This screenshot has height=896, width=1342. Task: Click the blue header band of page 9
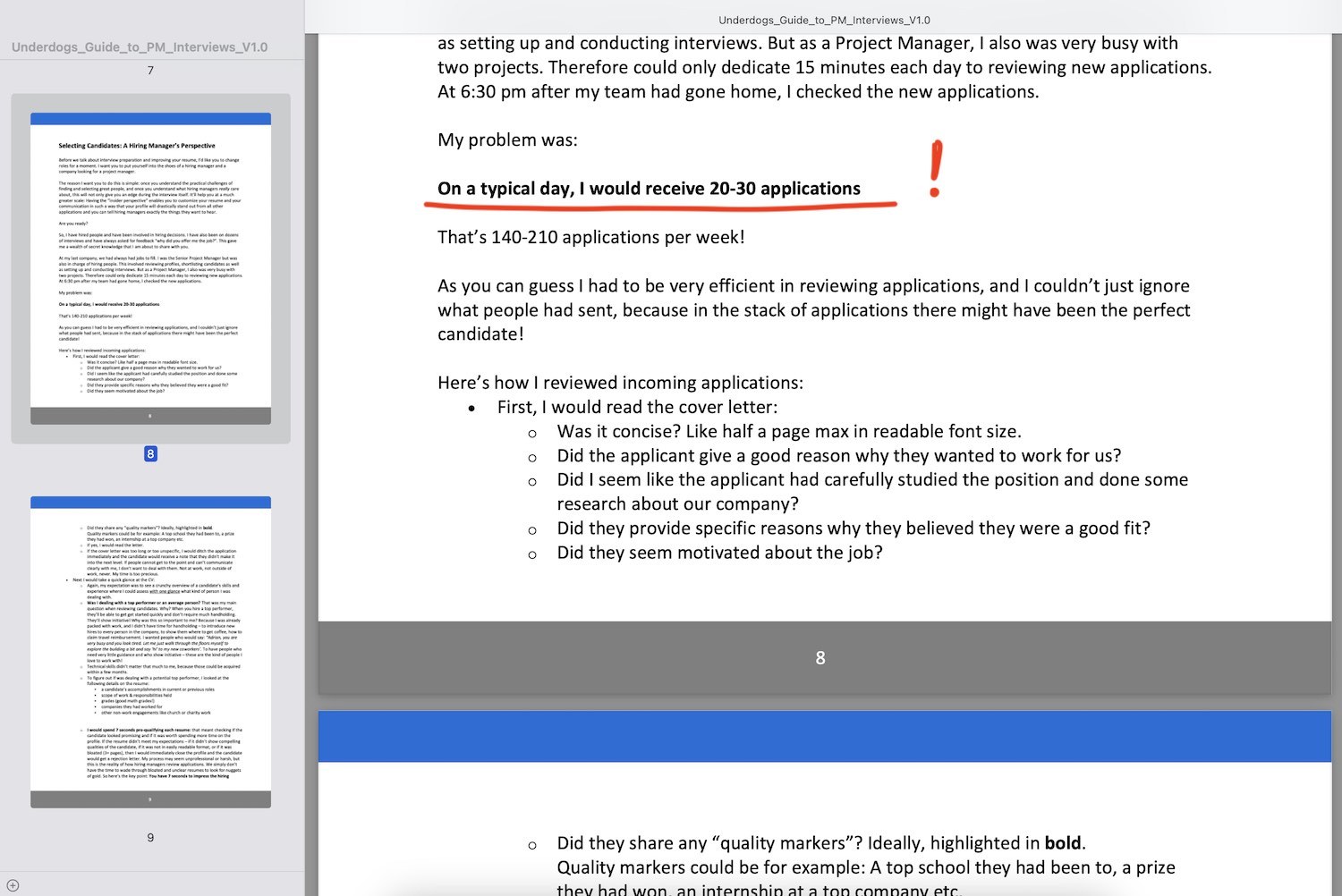(x=824, y=737)
